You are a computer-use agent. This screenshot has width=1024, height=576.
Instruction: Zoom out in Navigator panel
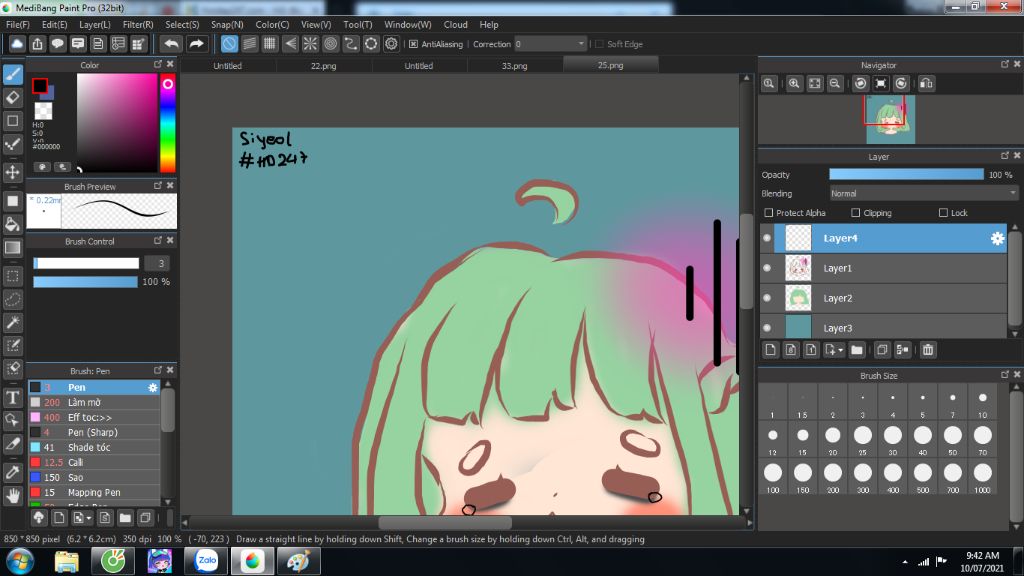pos(835,84)
